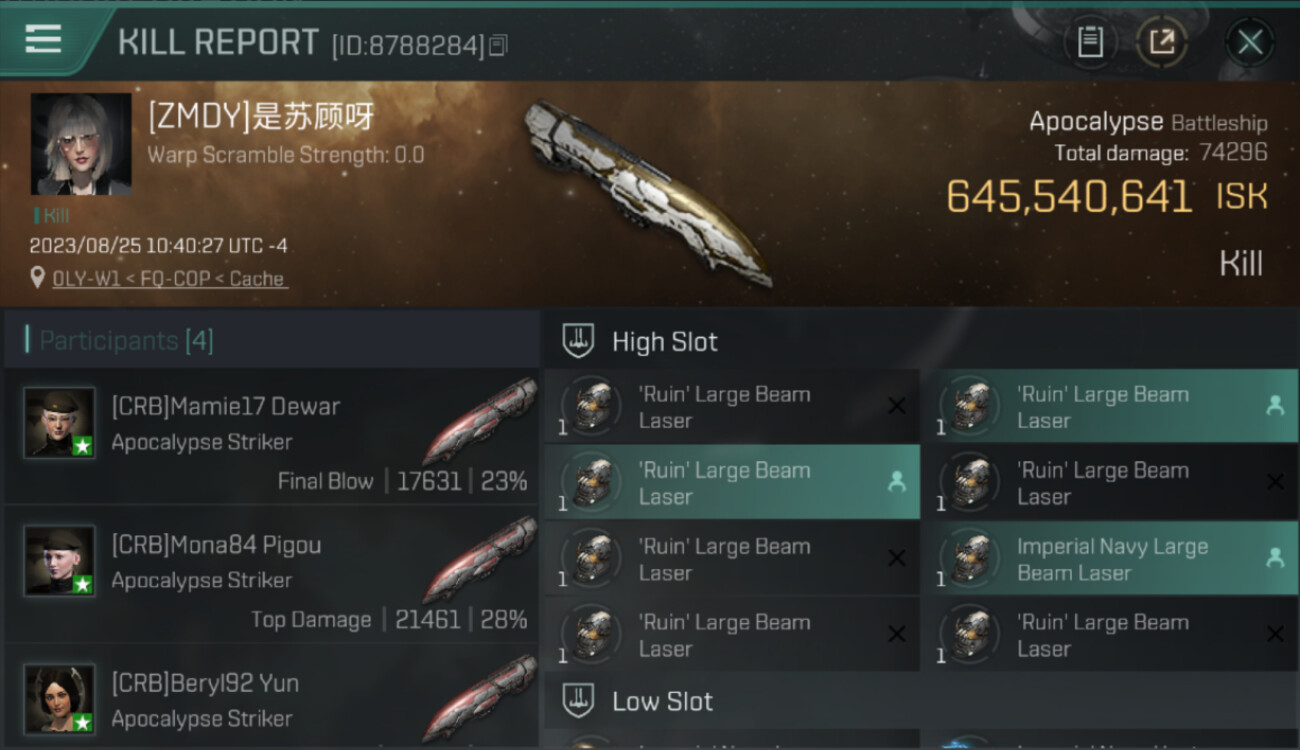Click the Apocalypse Battleship ship name
1300x750 pixels.
(1148, 122)
